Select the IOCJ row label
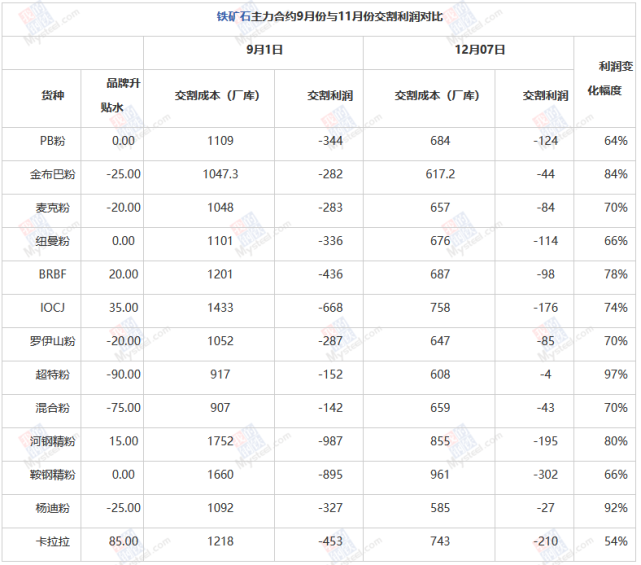The width and height of the screenshot is (641, 565). coord(52,308)
